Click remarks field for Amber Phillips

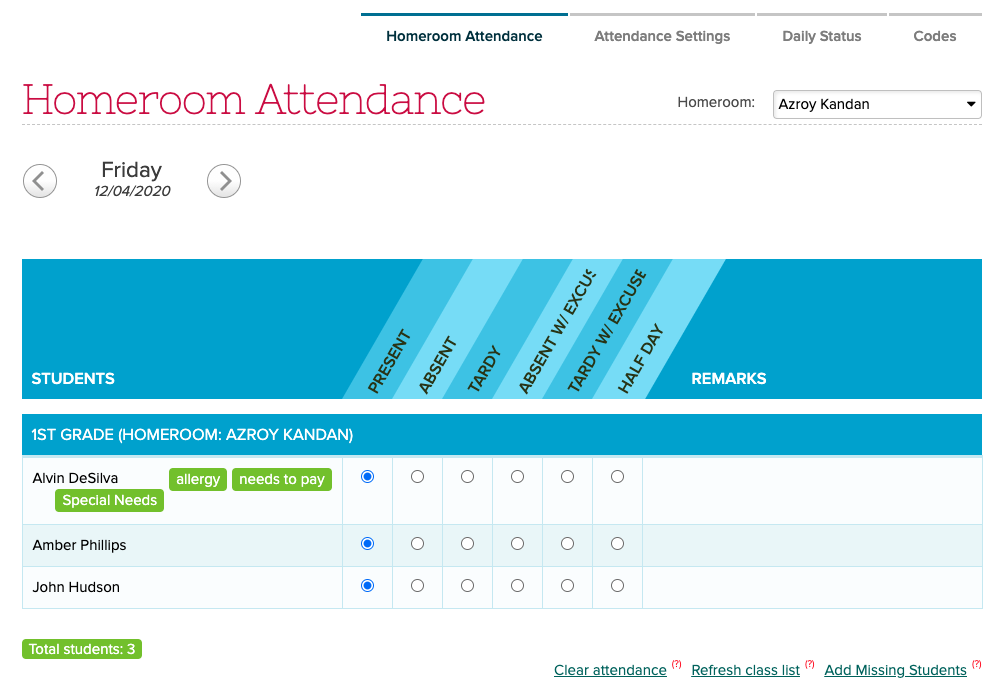tap(812, 545)
